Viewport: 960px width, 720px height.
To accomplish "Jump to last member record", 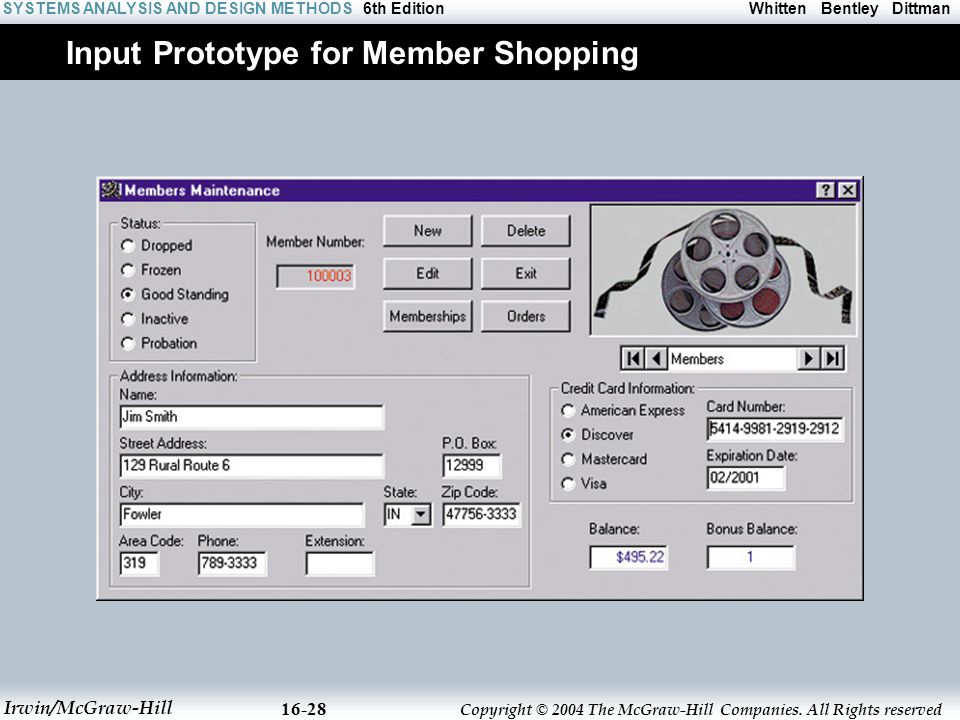I will coord(832,358).
